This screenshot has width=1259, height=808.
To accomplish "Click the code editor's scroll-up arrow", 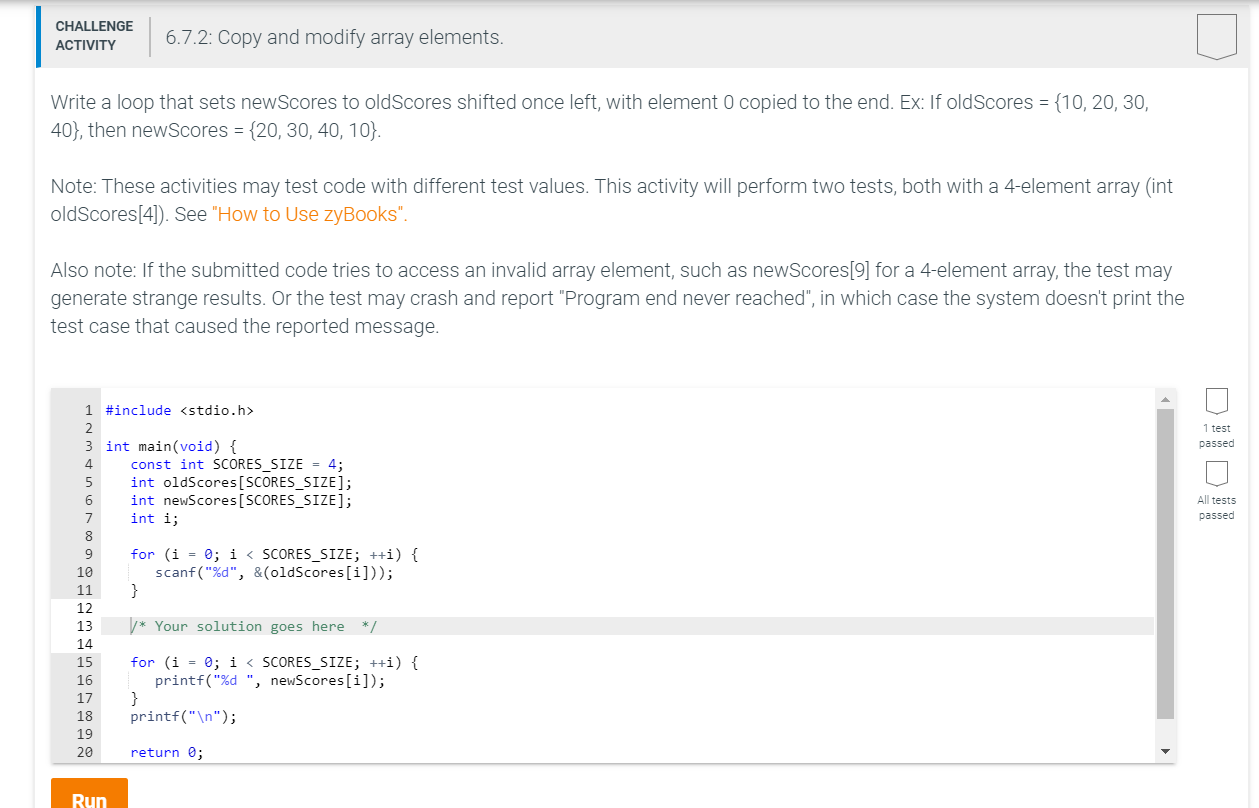I will point(1165,398).
